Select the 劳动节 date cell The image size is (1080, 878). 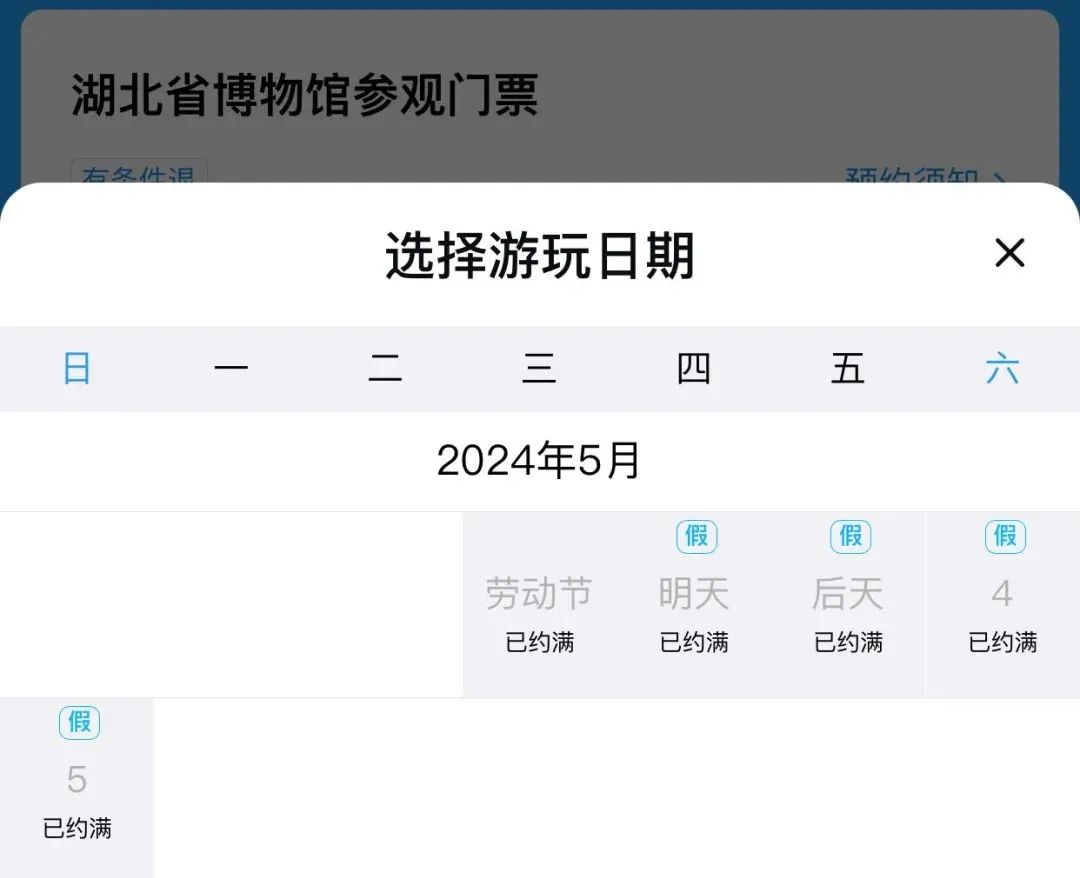point(539,605)
